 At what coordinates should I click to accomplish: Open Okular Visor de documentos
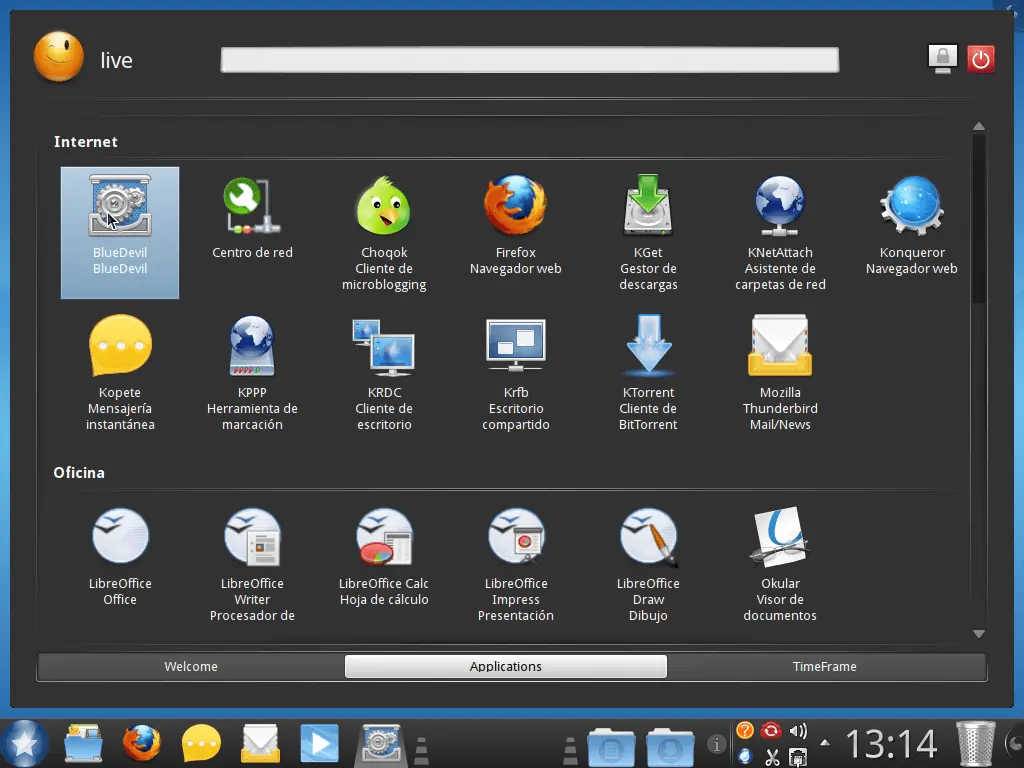coord(780,564)
